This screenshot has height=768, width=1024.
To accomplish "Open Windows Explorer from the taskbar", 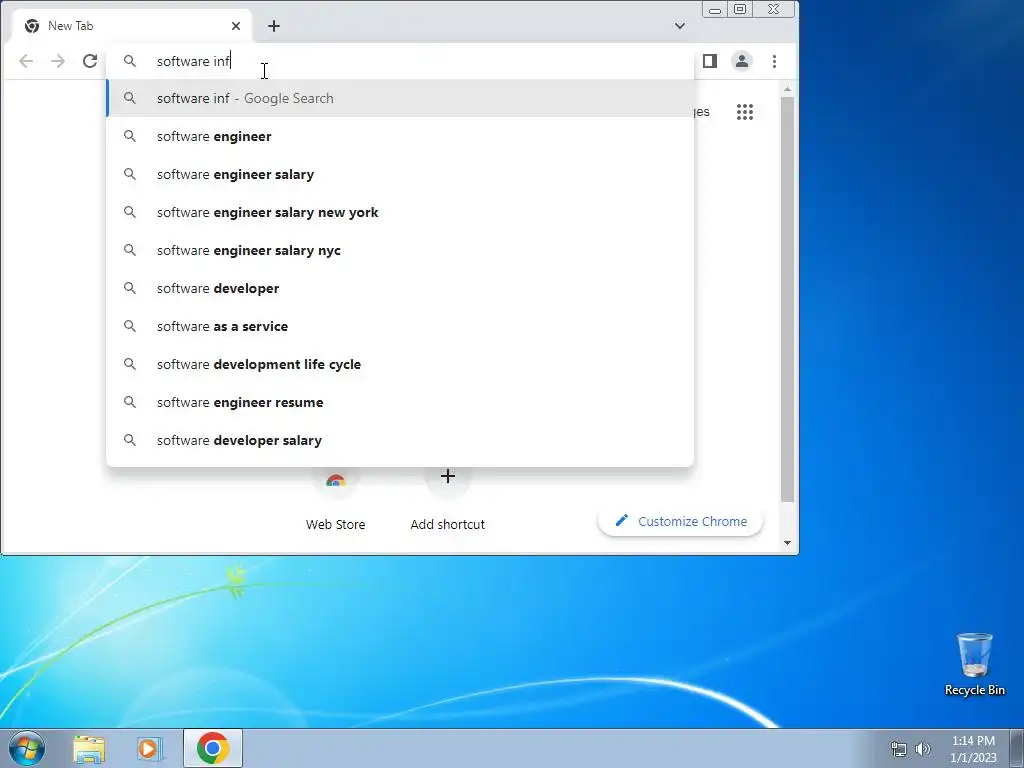I will pos(89,748).
